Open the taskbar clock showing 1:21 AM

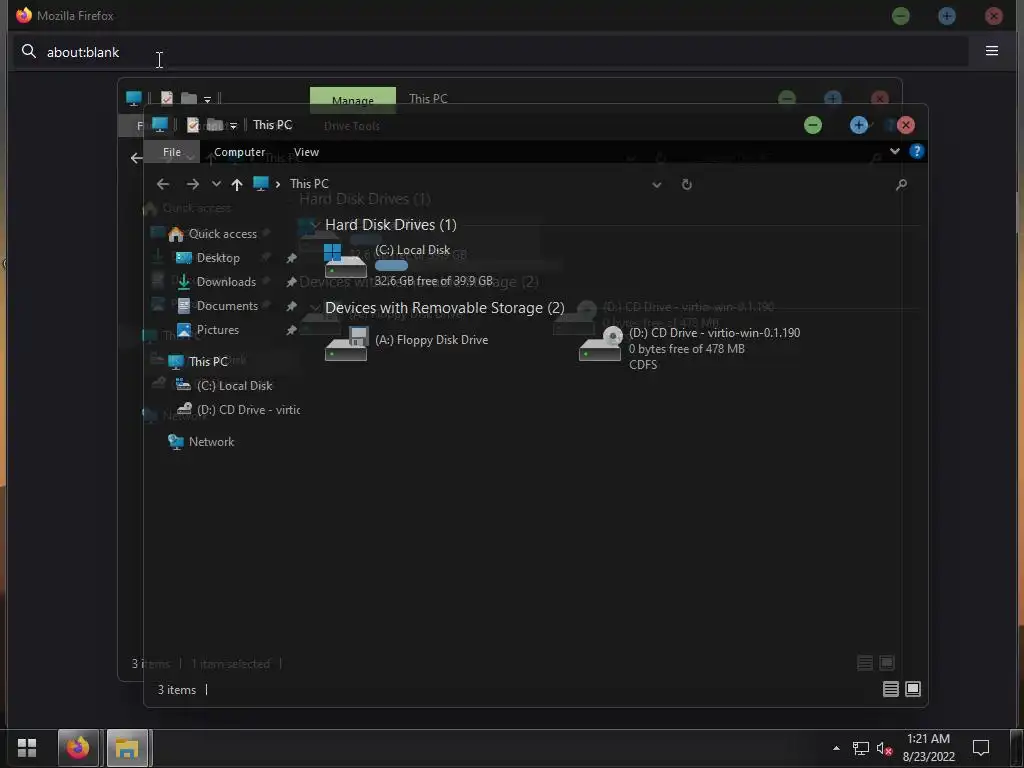929,748
